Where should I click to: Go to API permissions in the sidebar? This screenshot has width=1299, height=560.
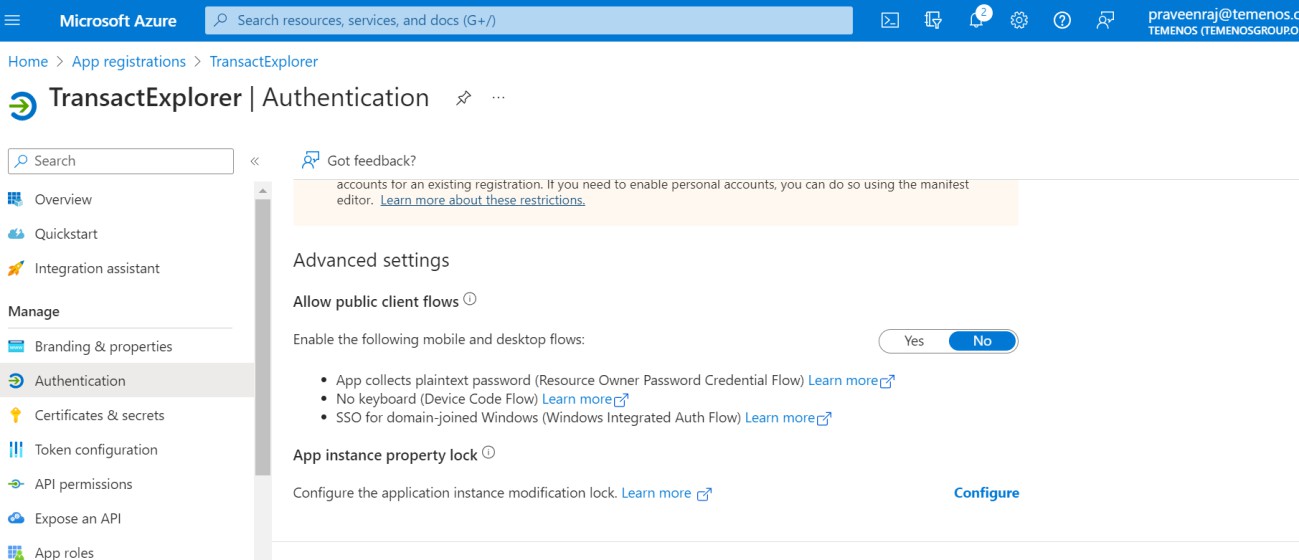83,484
